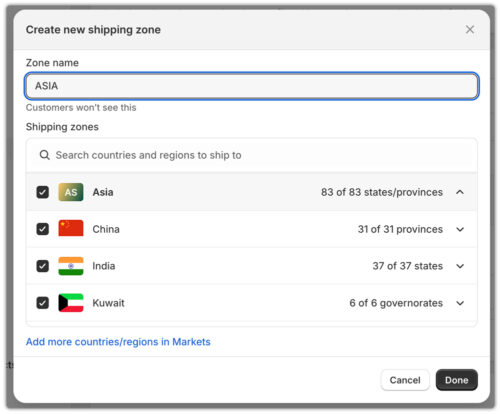Click the Kuwait country name

point(108,303)
